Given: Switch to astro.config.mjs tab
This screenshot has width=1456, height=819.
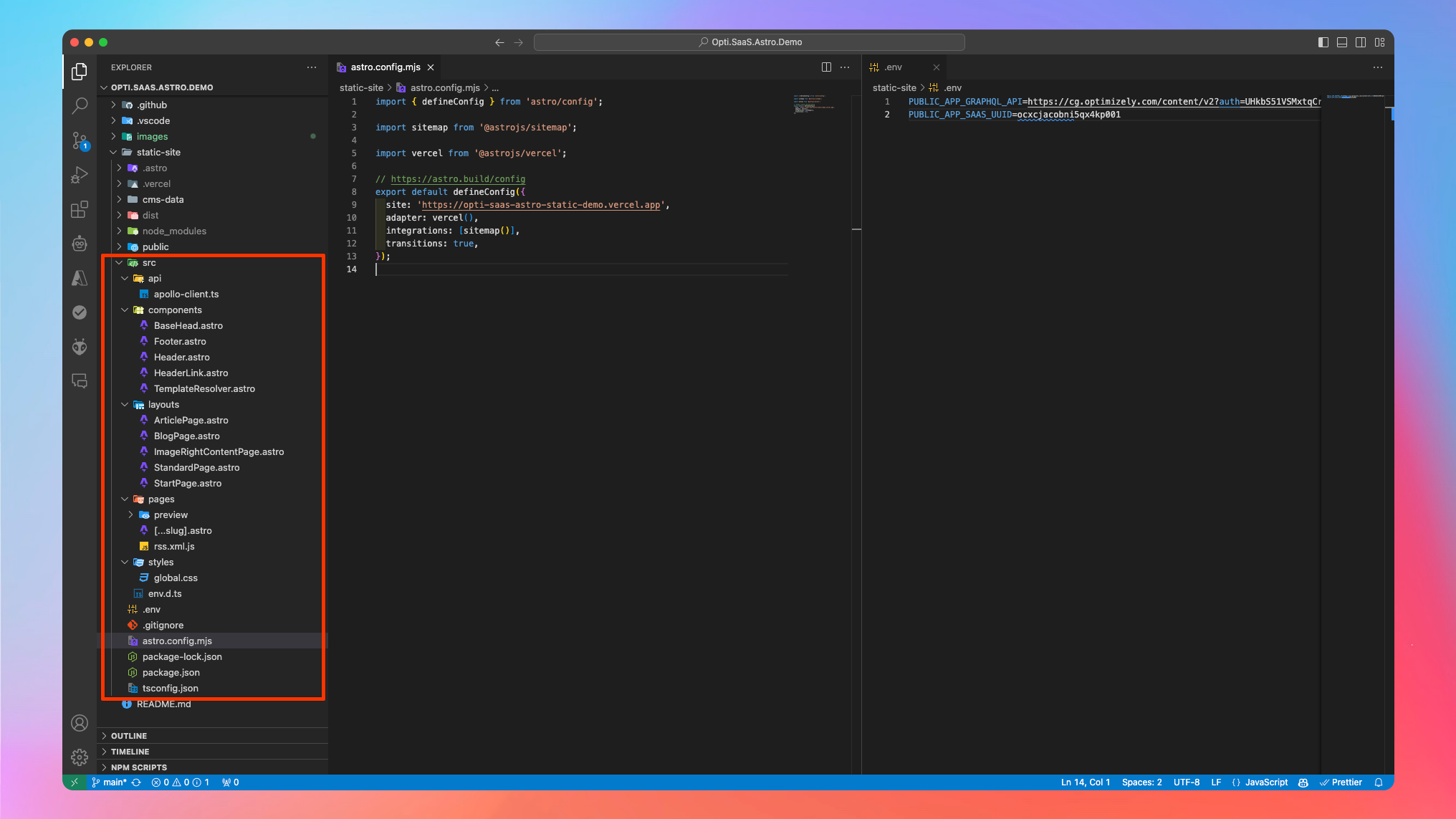Looking at the screenshot, I should (385, 67).
